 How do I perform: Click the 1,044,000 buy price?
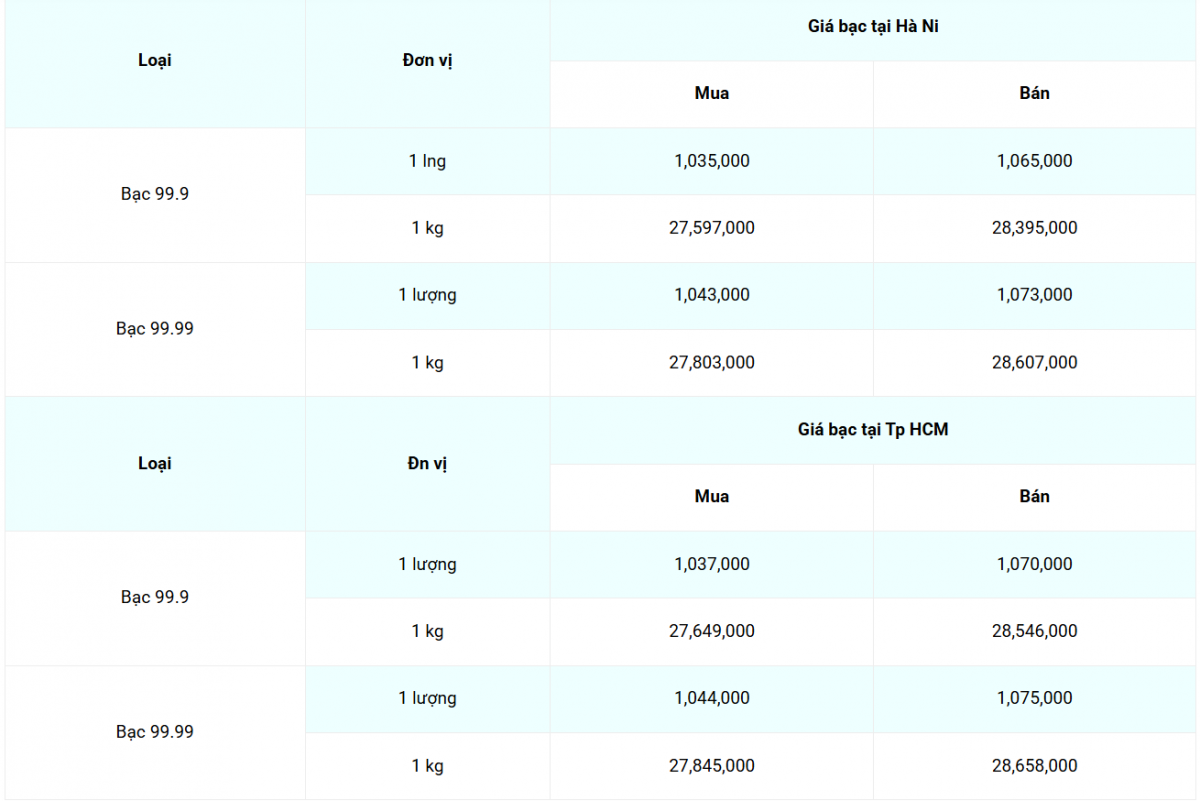pyautogui.click(x=711, y=698)
